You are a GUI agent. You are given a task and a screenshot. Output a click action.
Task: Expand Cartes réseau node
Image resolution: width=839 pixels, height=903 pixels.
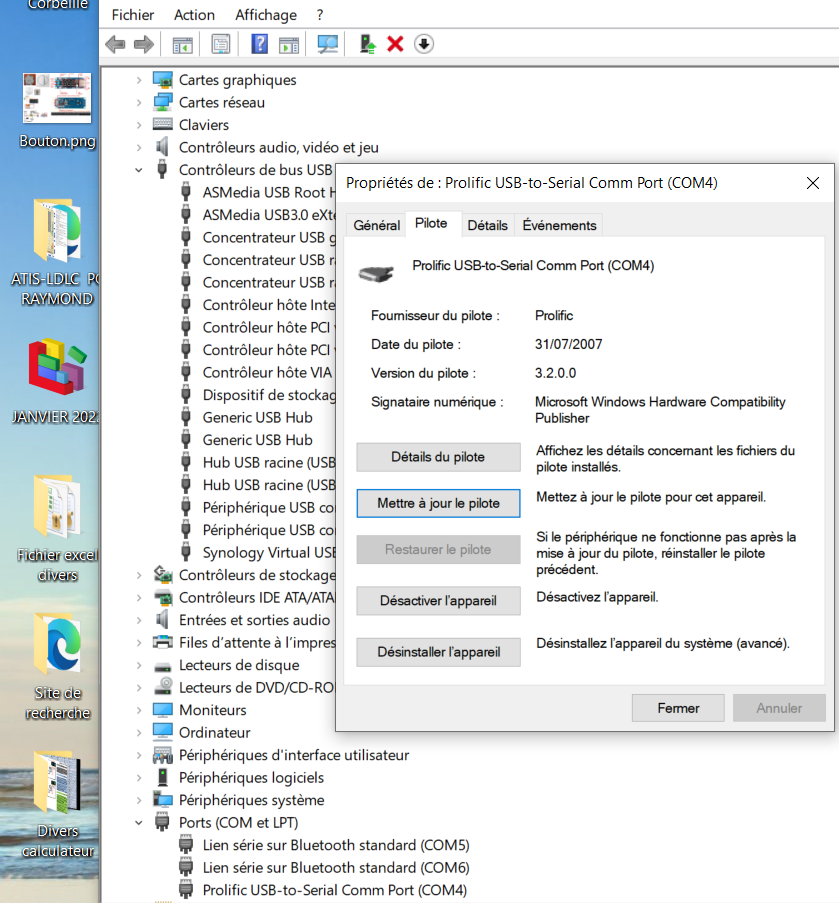coord(139,103)
